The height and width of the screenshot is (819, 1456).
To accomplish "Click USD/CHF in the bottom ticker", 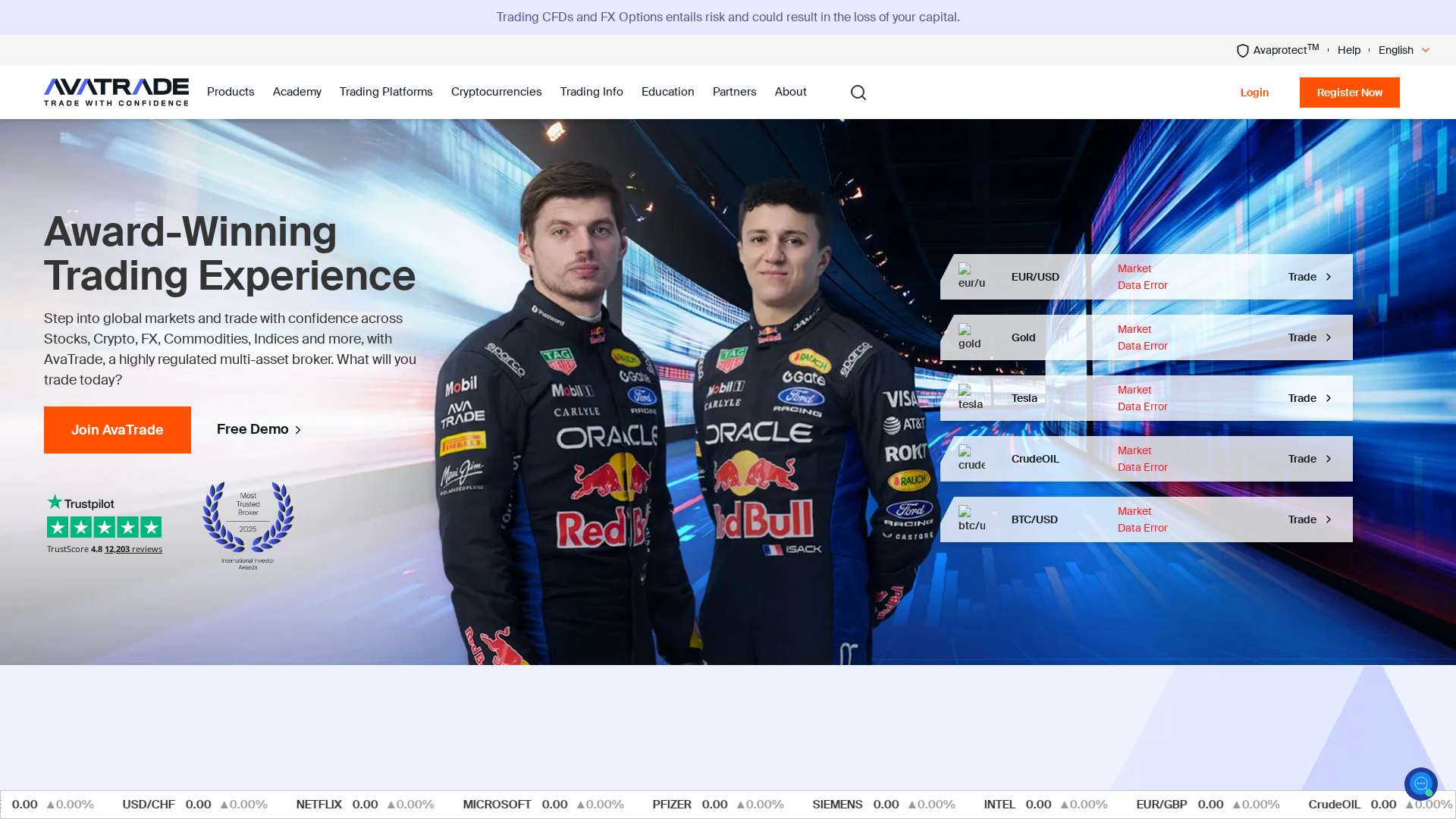I will (x=149, y=805).
